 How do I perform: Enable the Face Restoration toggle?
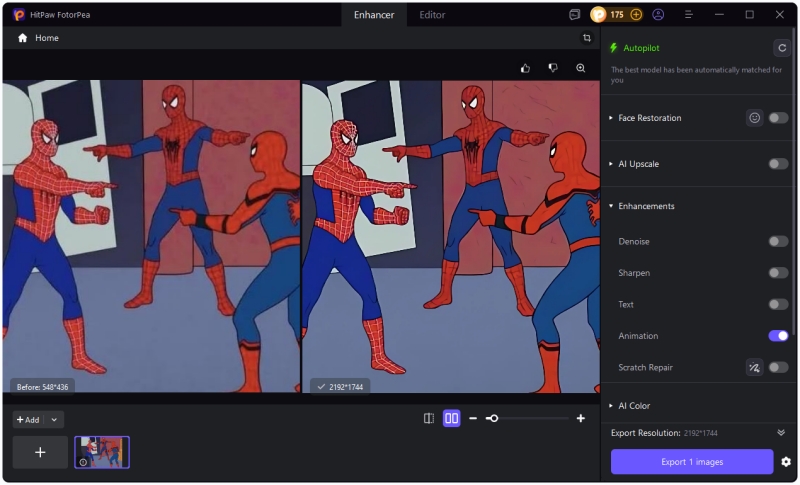pos(779,118)
